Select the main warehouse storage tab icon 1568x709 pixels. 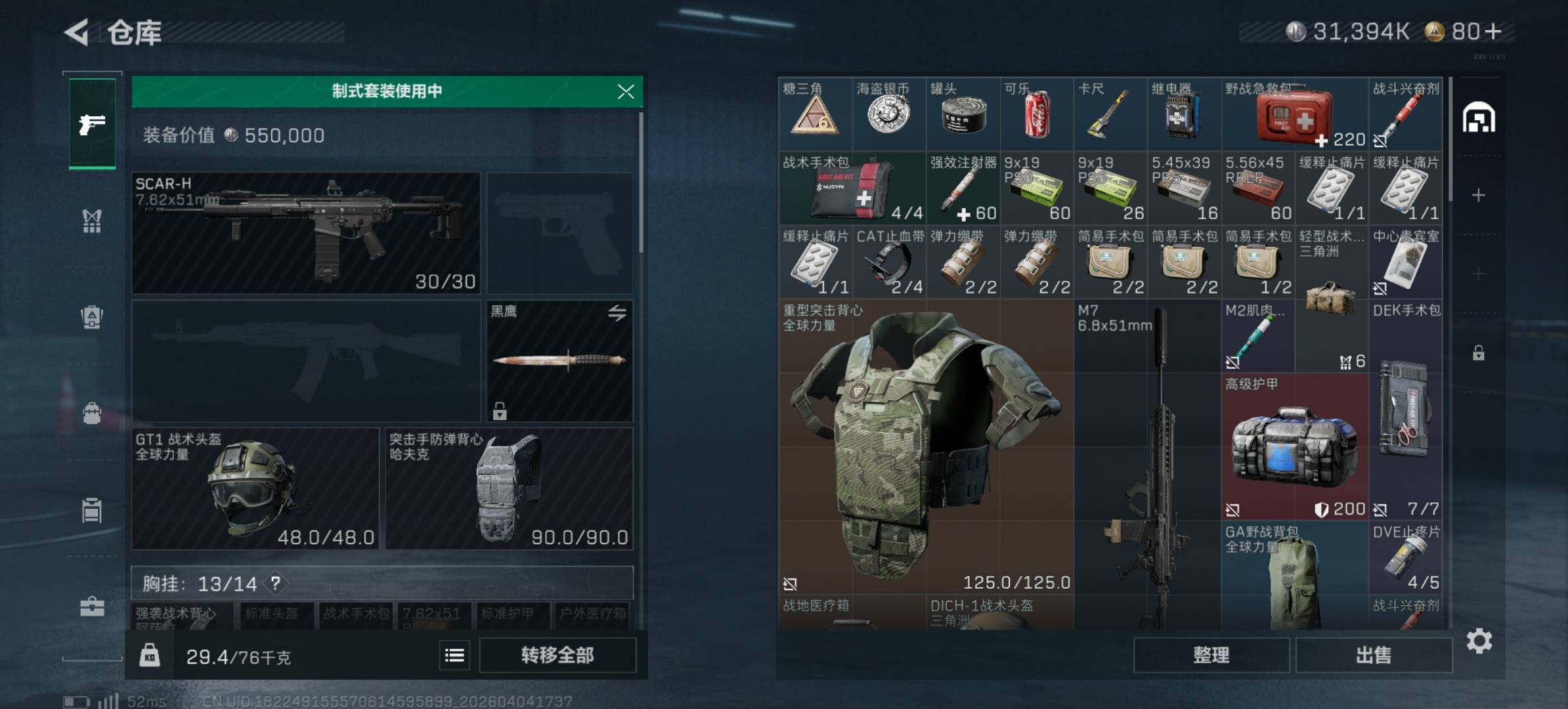coord(1479,118)
